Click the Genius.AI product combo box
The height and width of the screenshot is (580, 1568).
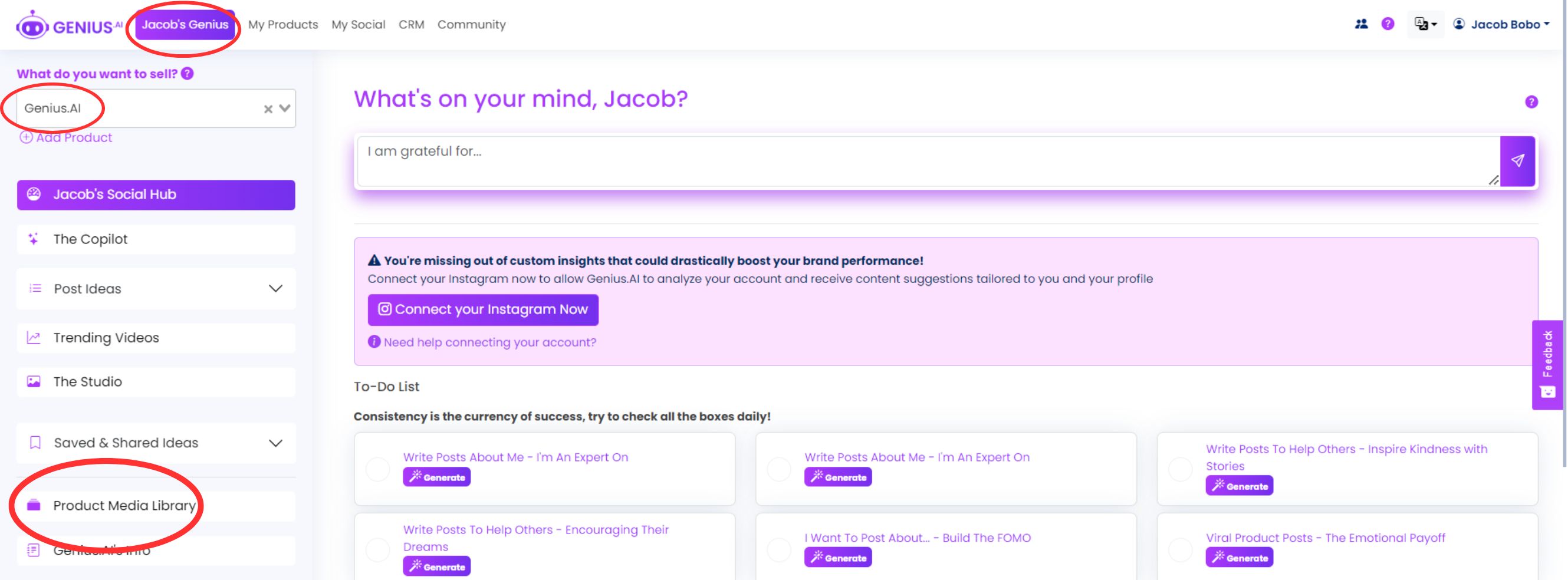(x=156, y=108)
